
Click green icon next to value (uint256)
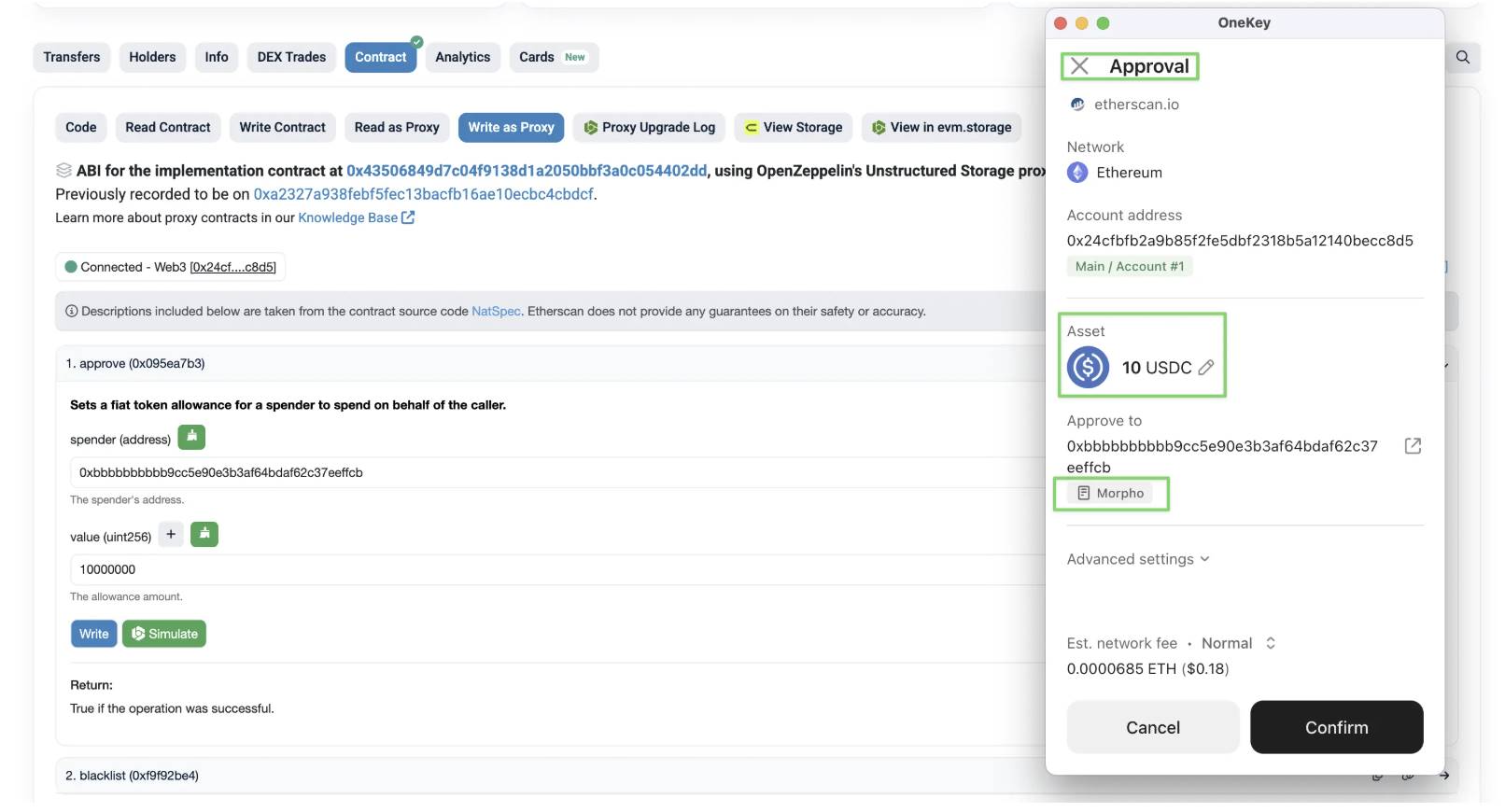tap(204, 535)
